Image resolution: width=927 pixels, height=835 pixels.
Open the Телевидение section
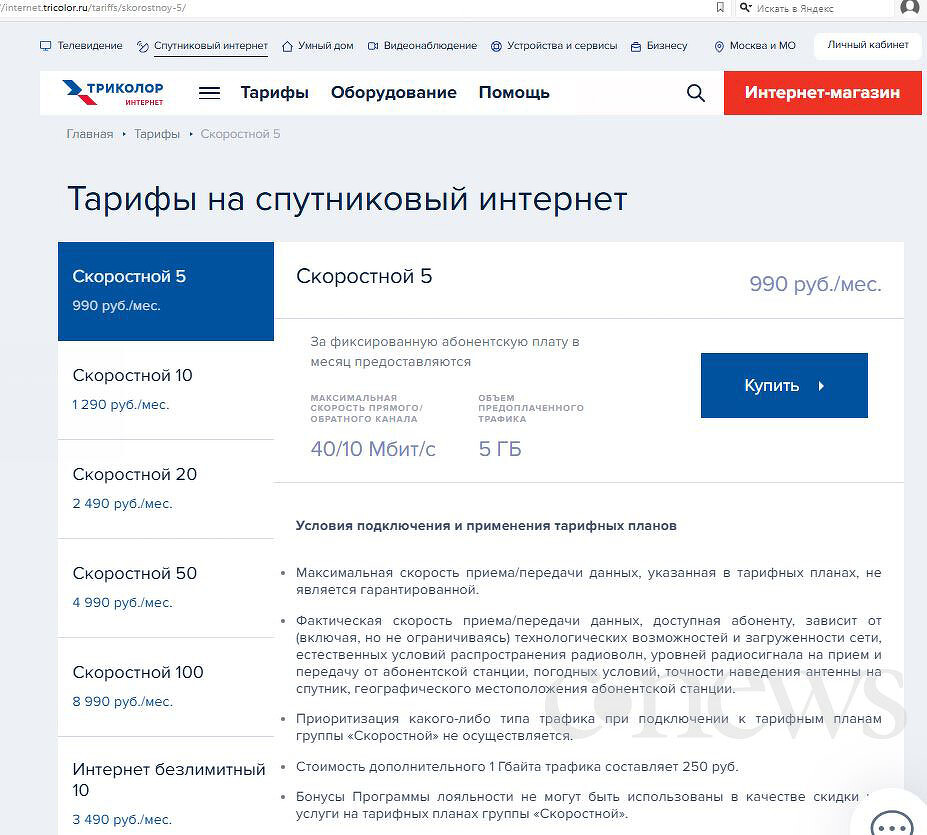[x=82, y=46]
